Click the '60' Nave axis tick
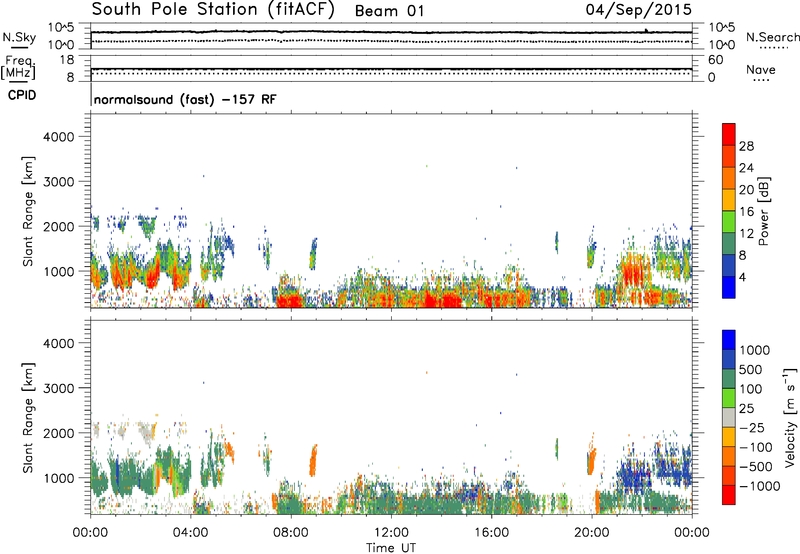This screenshot has height=554, width=800. [715, 60]
